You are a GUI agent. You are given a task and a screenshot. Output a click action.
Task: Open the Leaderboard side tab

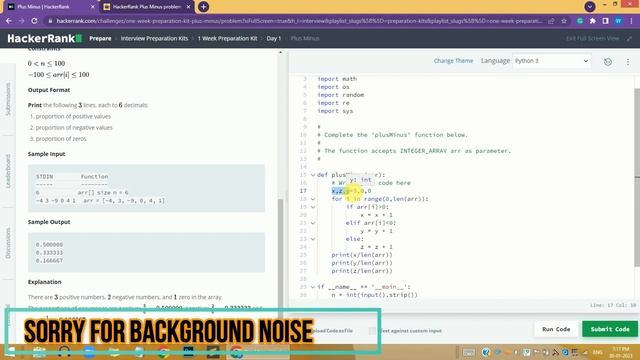click(x=8, y=171)
